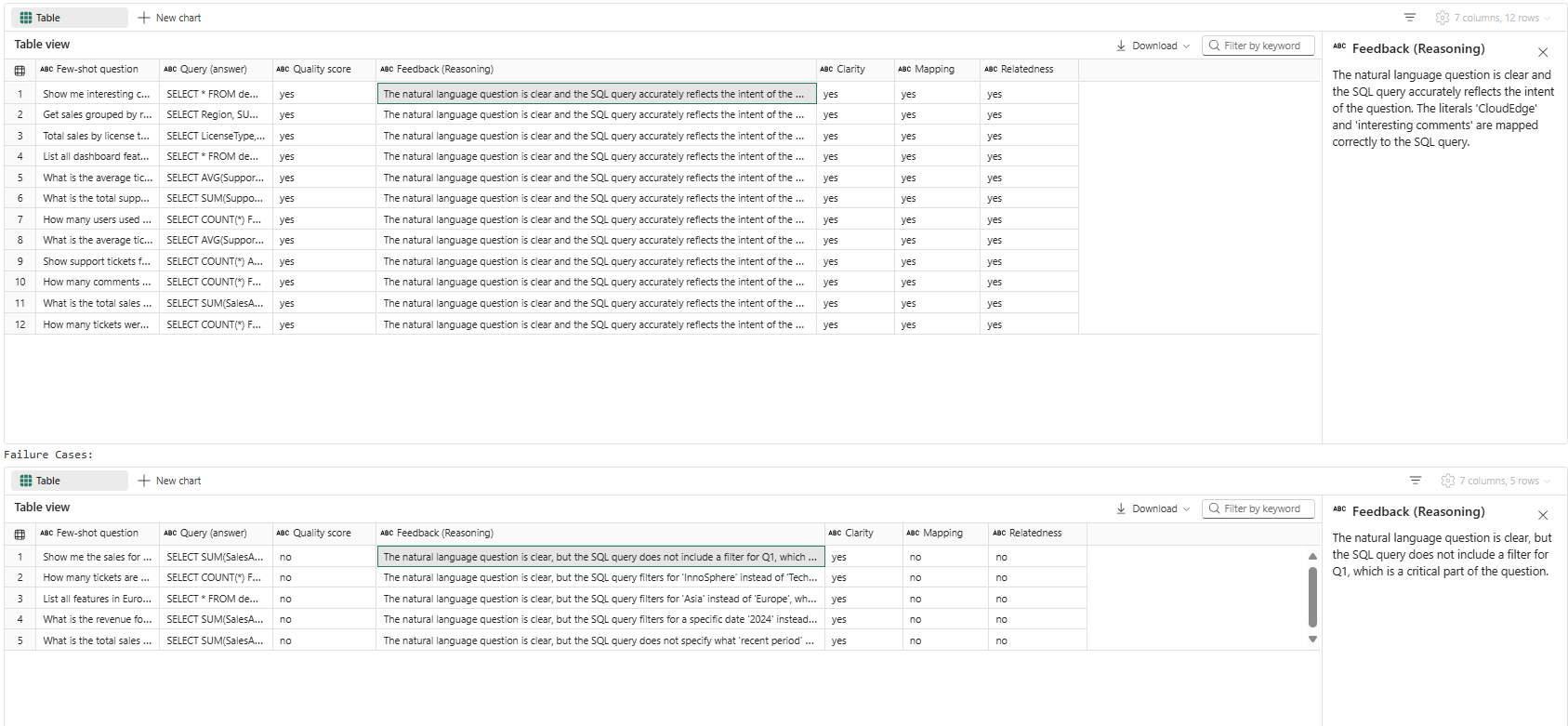This screenshot has width=1568, height=726.
Task: Open filter icon above Failure Cases table
Action: coord(1416,481)
